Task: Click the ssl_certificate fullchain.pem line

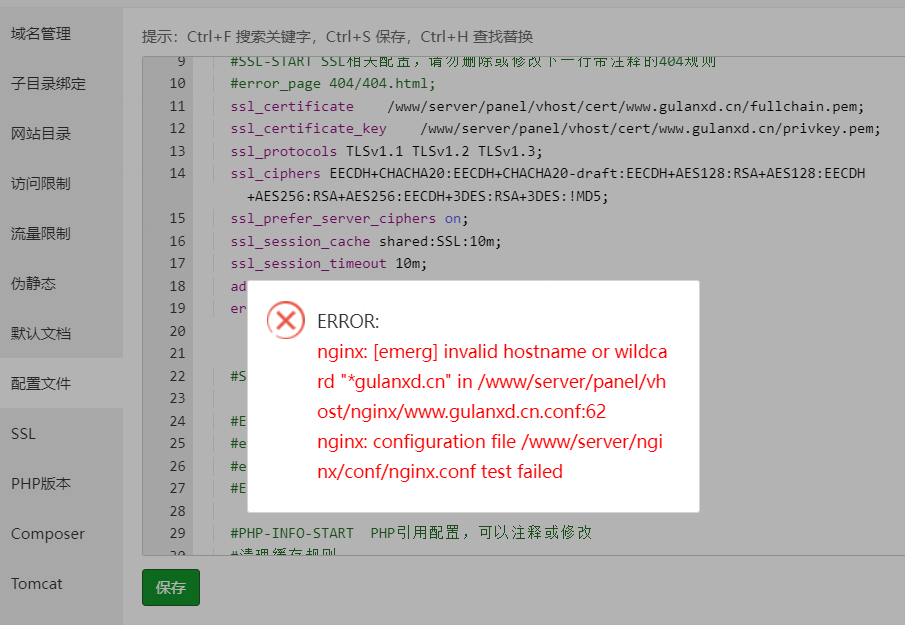Action: pos(547,106)
